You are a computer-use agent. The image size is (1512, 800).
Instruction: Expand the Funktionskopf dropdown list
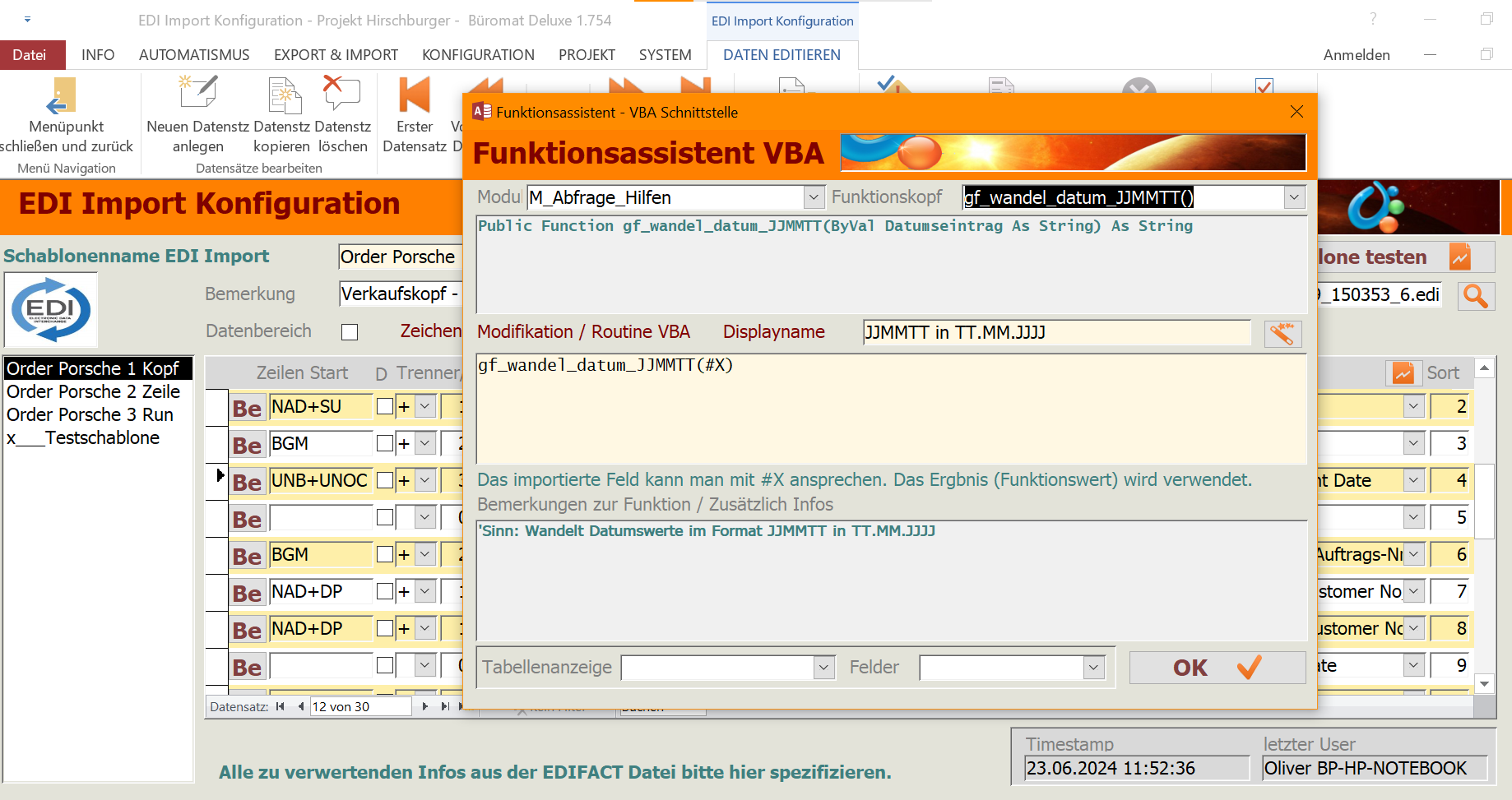[1294, 197]
